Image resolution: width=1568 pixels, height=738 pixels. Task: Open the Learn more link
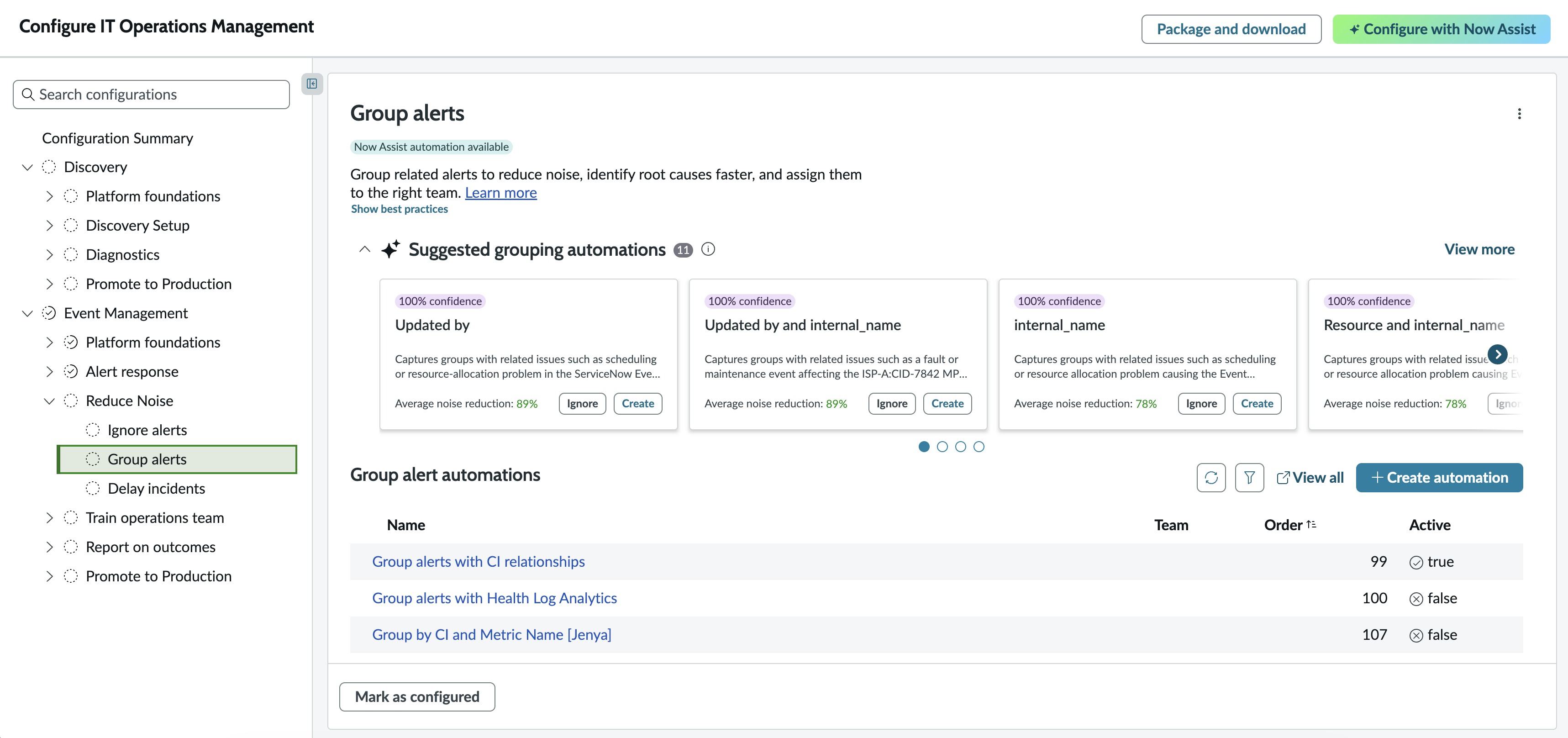500,192
